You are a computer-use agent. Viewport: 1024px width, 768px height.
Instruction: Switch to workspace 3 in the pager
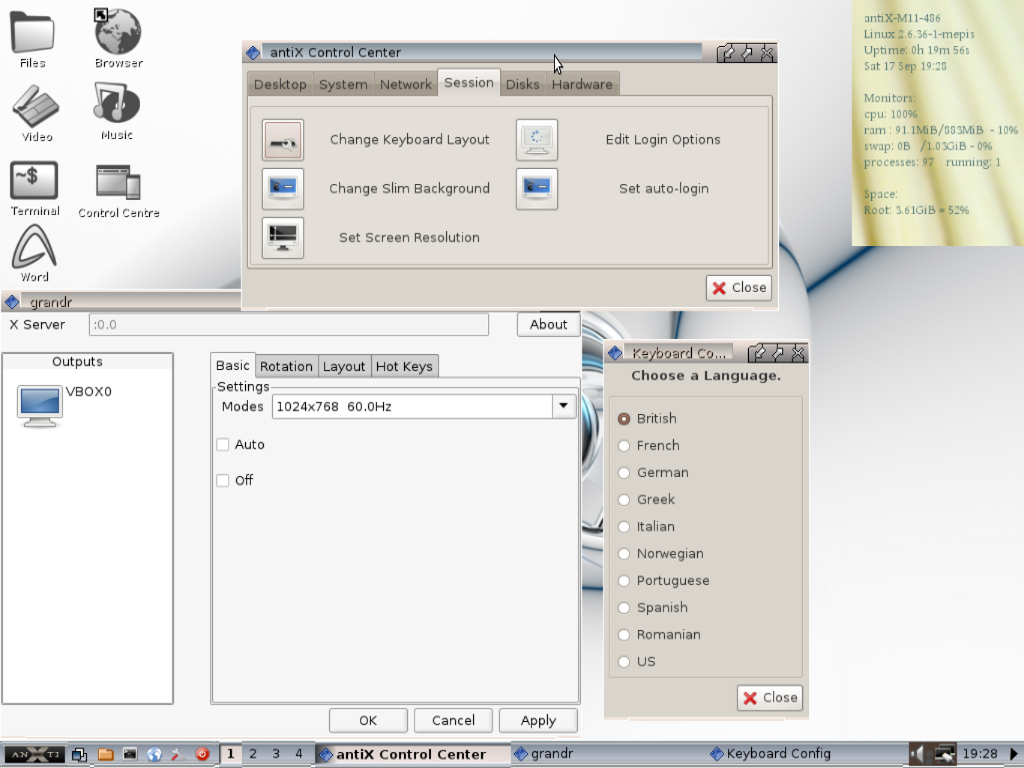[276, 754]
